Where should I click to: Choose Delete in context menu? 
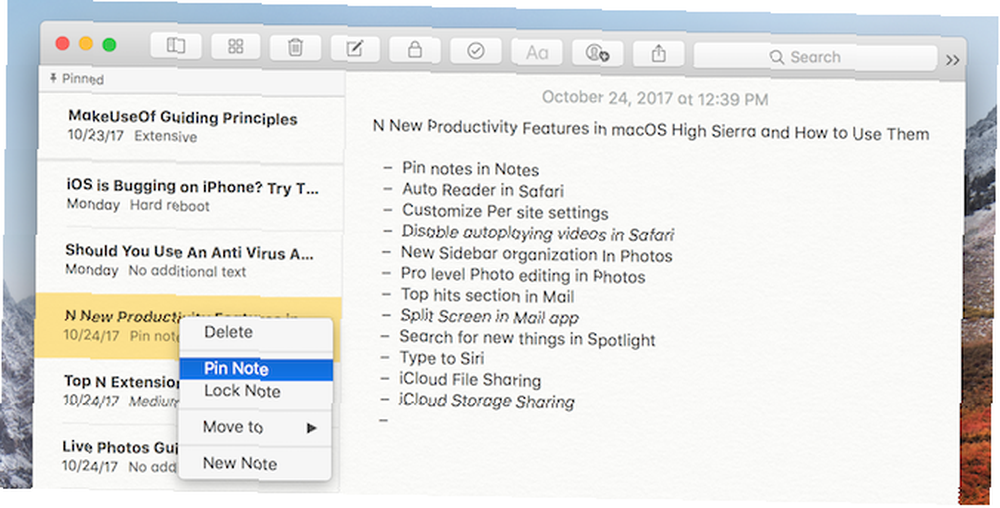tap(228, 332)
